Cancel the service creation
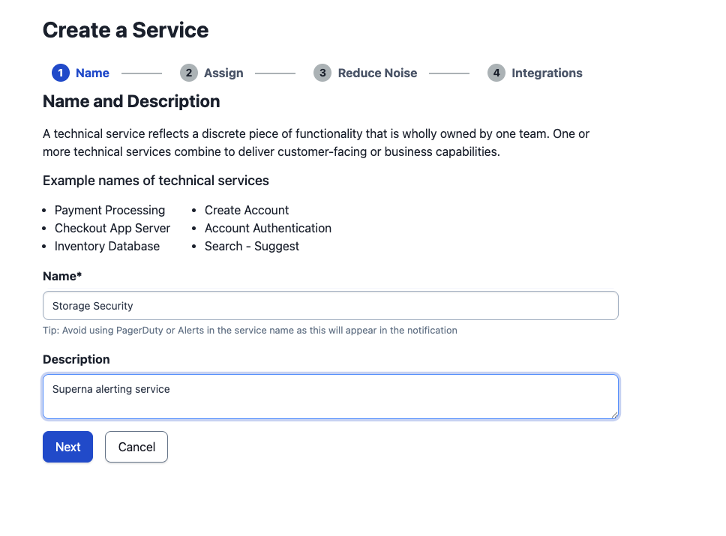This screenshot has width=726, height=536. 137,447
